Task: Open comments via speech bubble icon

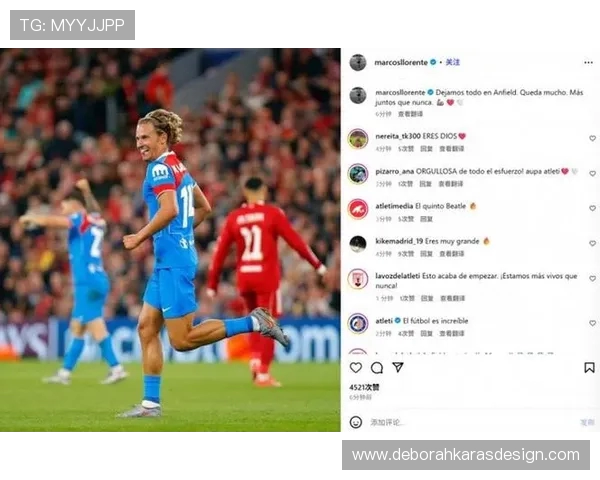Action: click(x=377, y=367)
